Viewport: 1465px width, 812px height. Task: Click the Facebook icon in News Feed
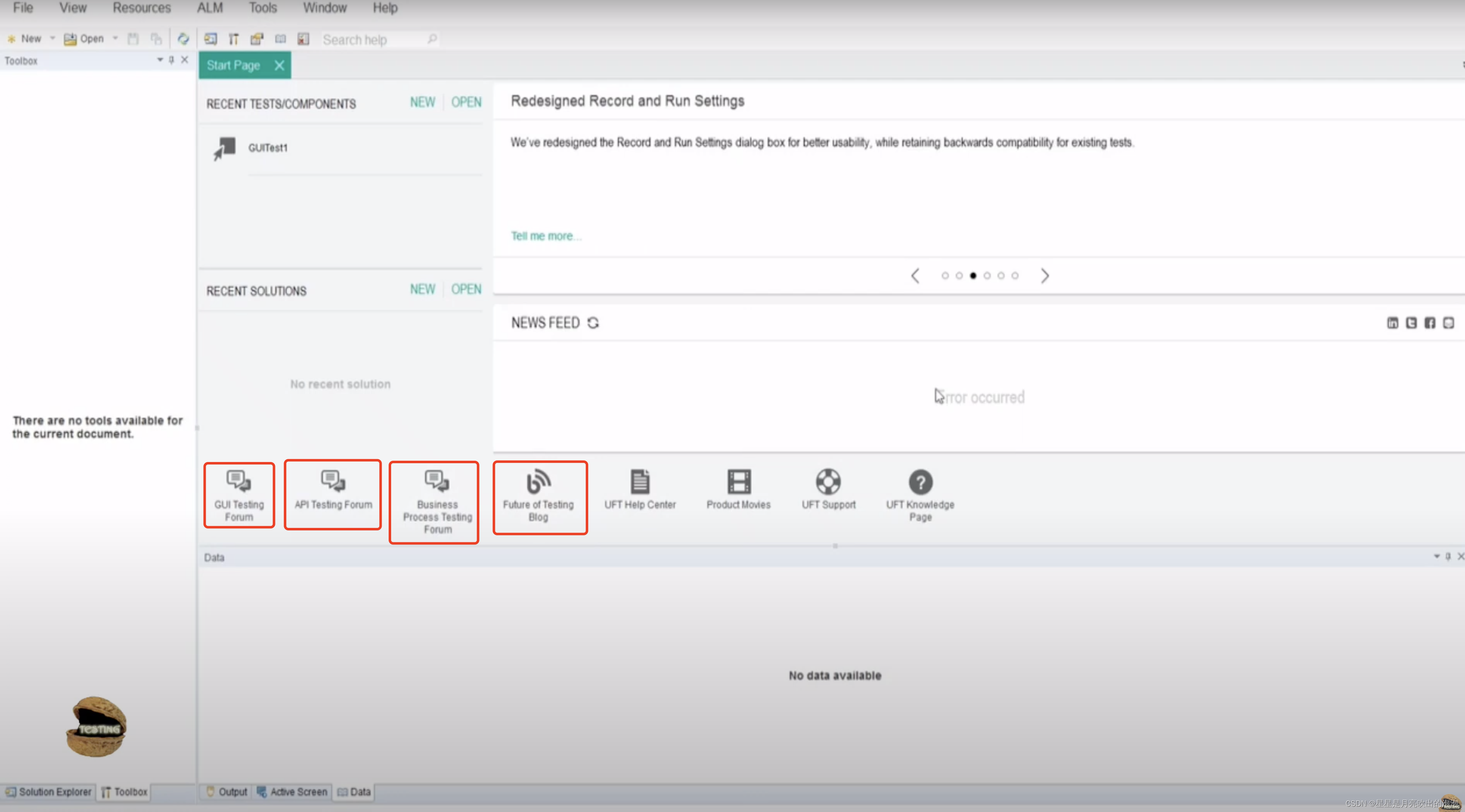click(1430, 323)
